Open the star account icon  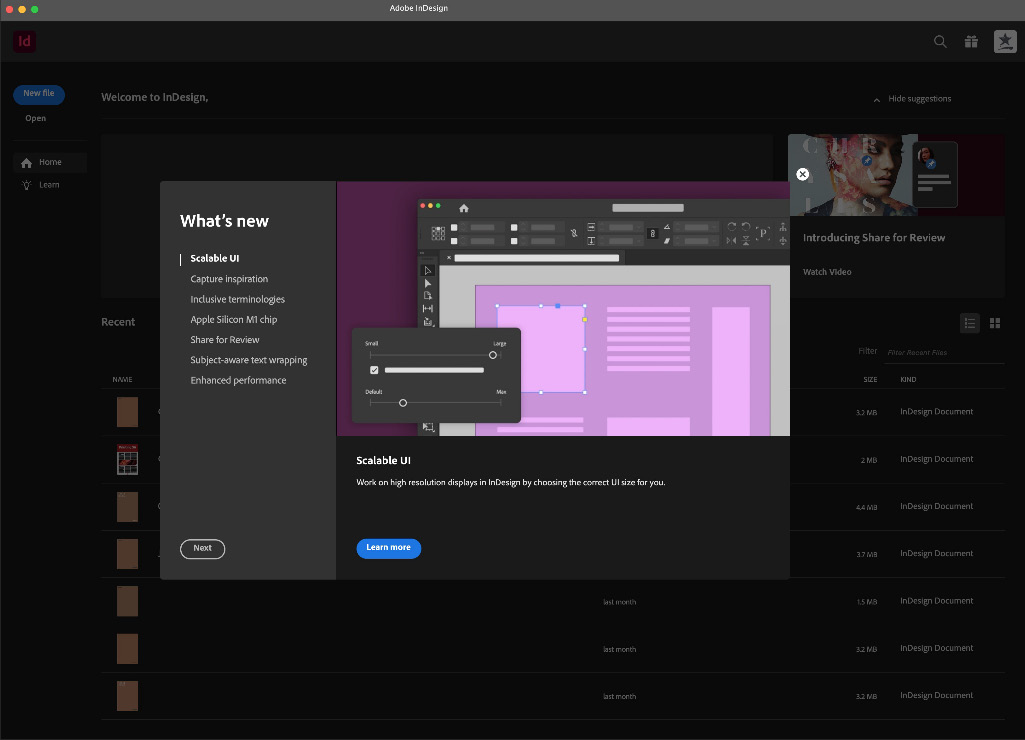click(1005, 42)
